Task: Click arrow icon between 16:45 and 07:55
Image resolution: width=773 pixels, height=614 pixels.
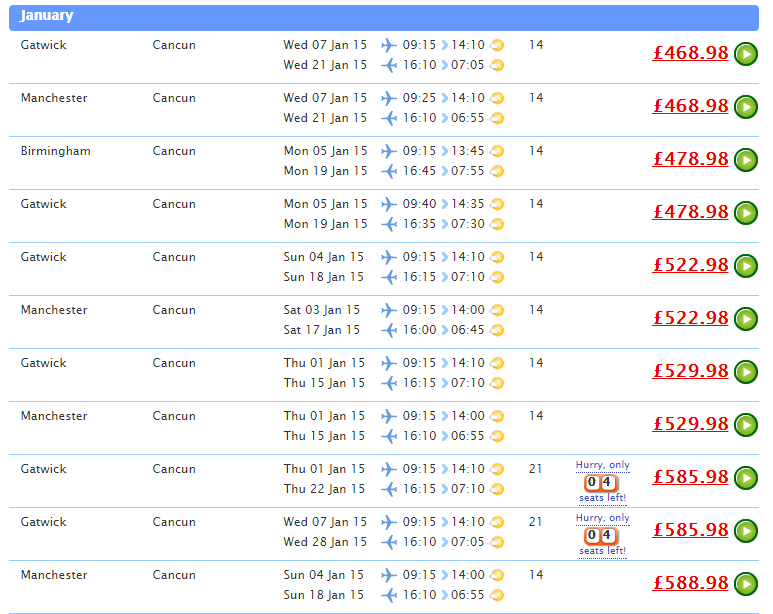Action: click(444, 171)
